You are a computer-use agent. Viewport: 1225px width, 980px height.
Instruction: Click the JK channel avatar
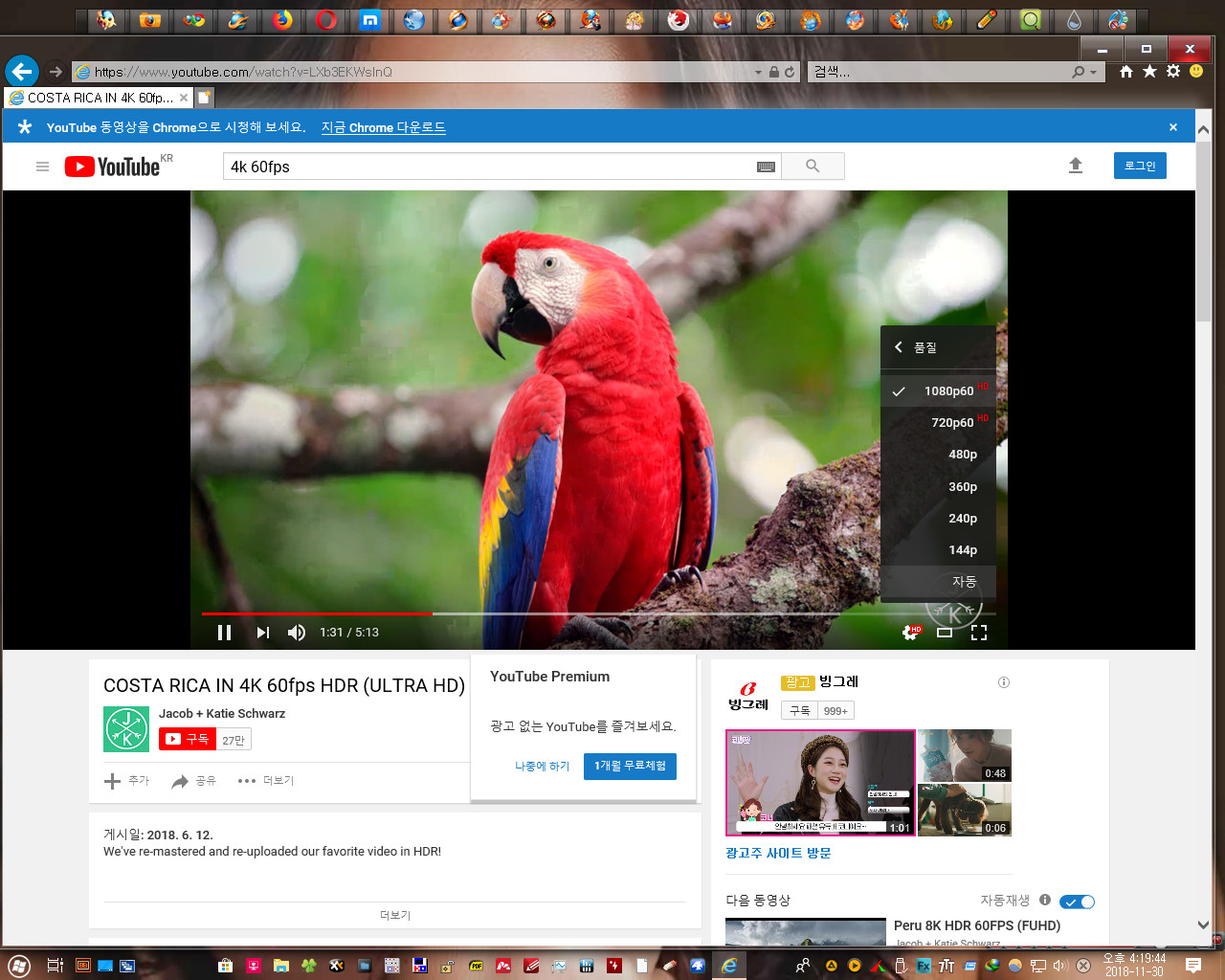(126, 729)
